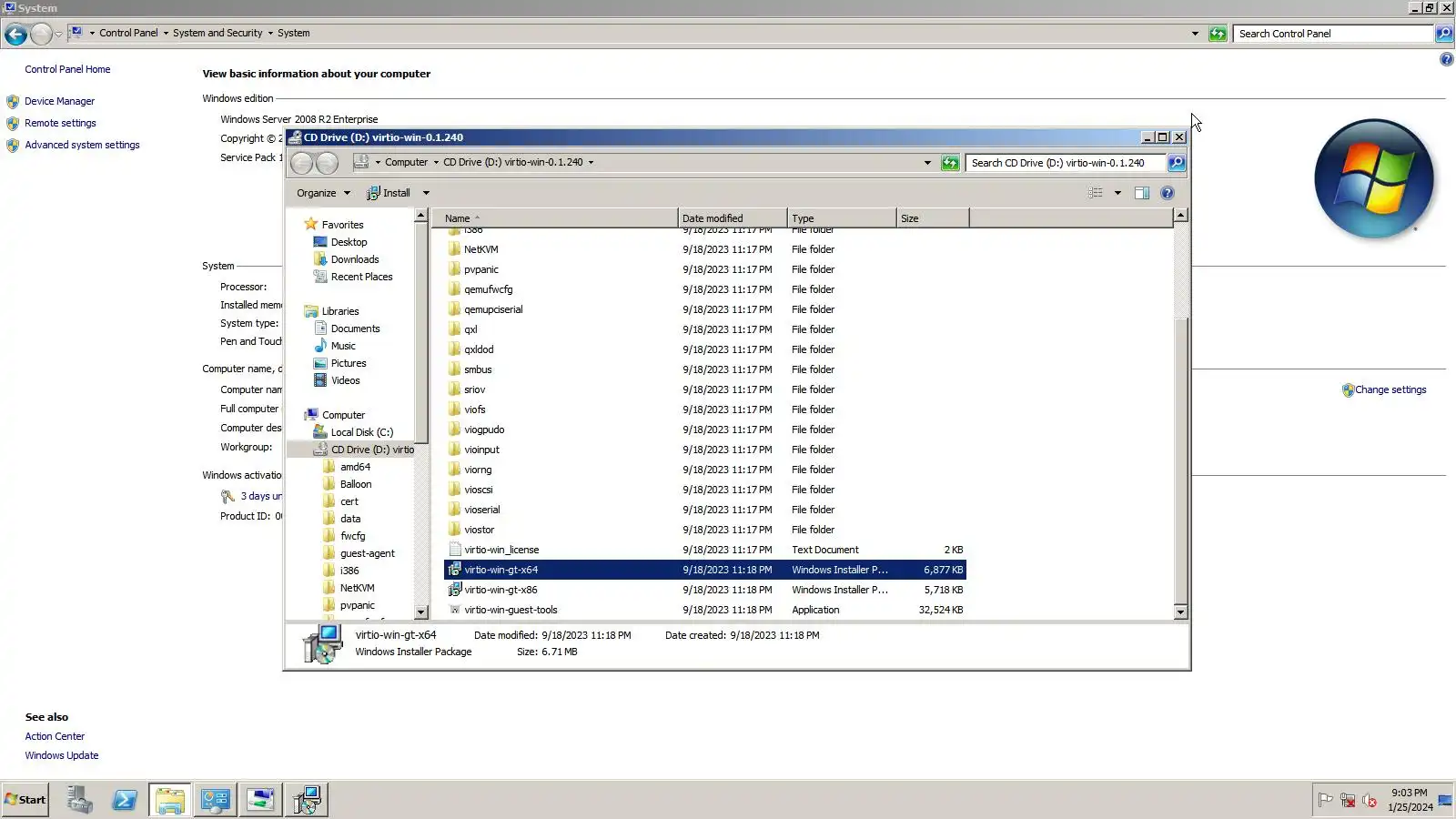Image resolution: width=1456 pixels, height=819 pixels.
Task: Click the Control Panel breadcrumb
Action: pos(128,34)
